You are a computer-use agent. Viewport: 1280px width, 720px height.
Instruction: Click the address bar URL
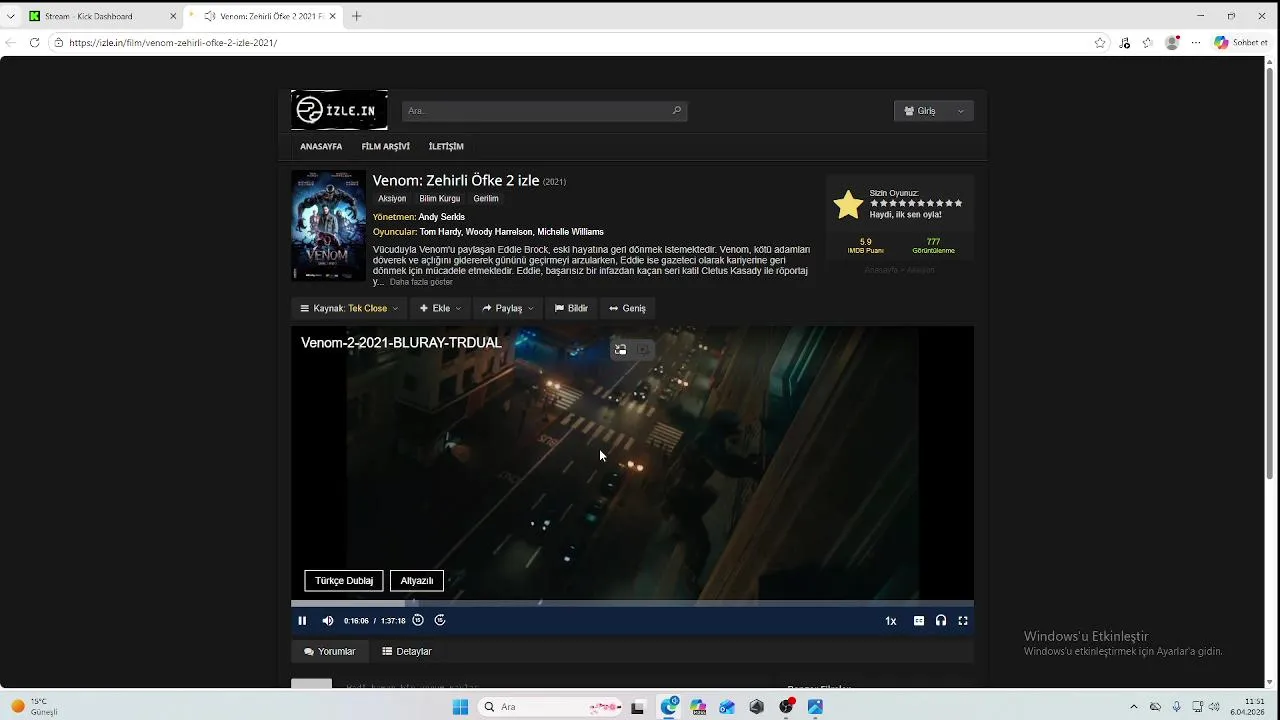click(x=173, y=43)
